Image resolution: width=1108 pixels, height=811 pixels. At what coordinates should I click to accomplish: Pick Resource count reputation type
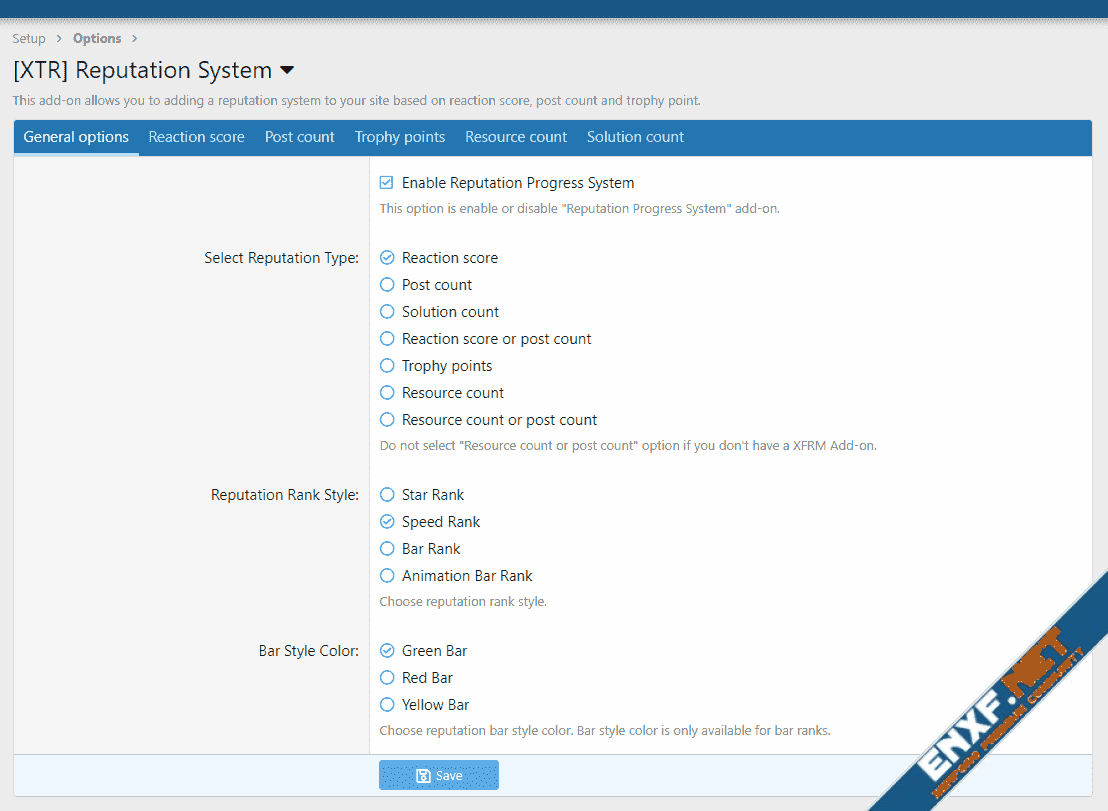387,393
